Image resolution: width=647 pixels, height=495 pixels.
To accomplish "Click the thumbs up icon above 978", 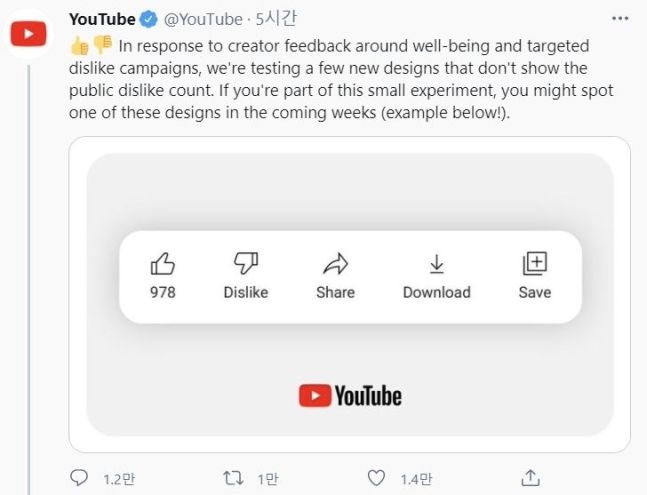I will coord(162,264).
